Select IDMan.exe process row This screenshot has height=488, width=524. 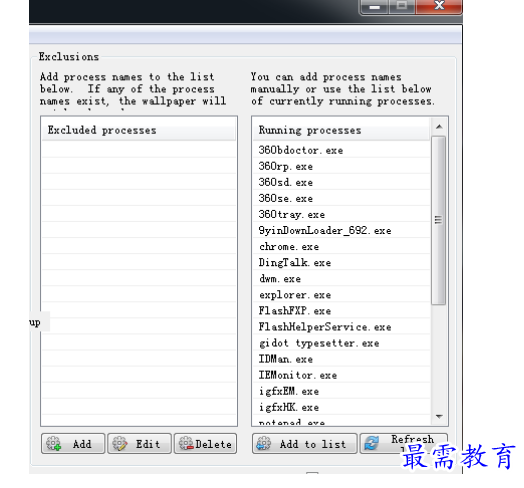342,359
